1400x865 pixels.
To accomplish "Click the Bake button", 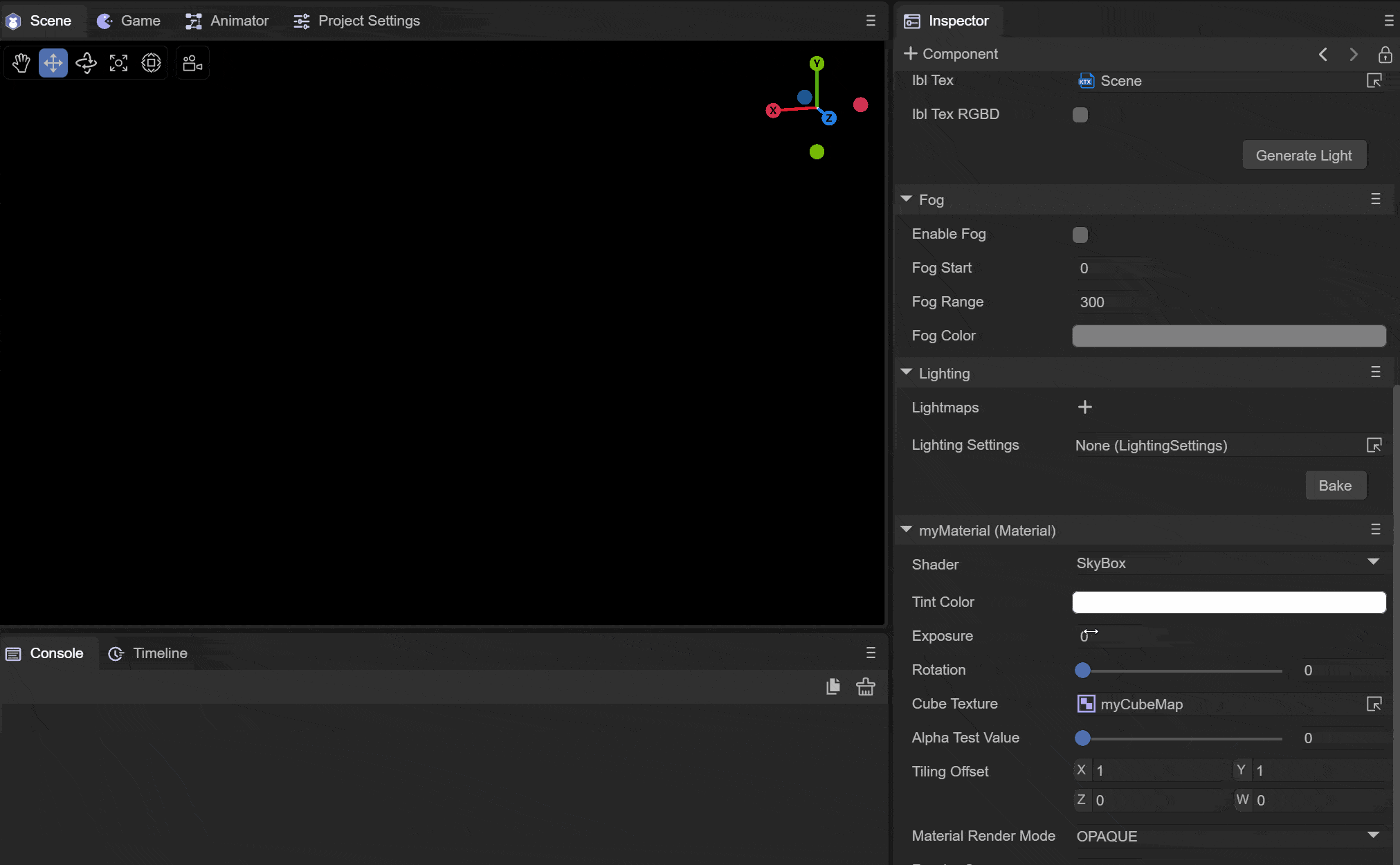I will click(1335, 486).
